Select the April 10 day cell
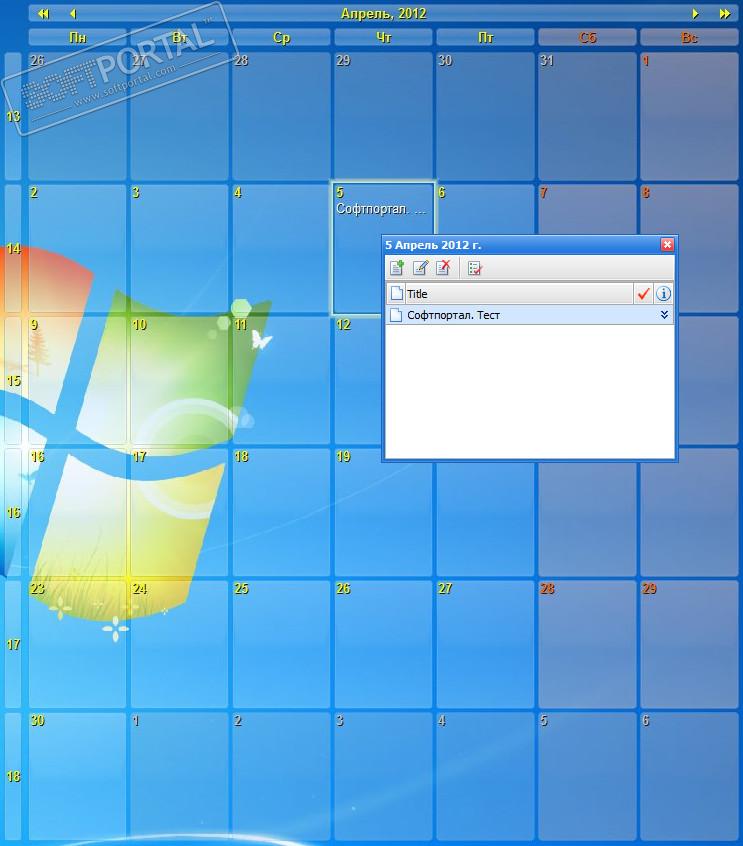Image resolution: width=743 pixels, height=846 pixels. [x=179, y=380]
